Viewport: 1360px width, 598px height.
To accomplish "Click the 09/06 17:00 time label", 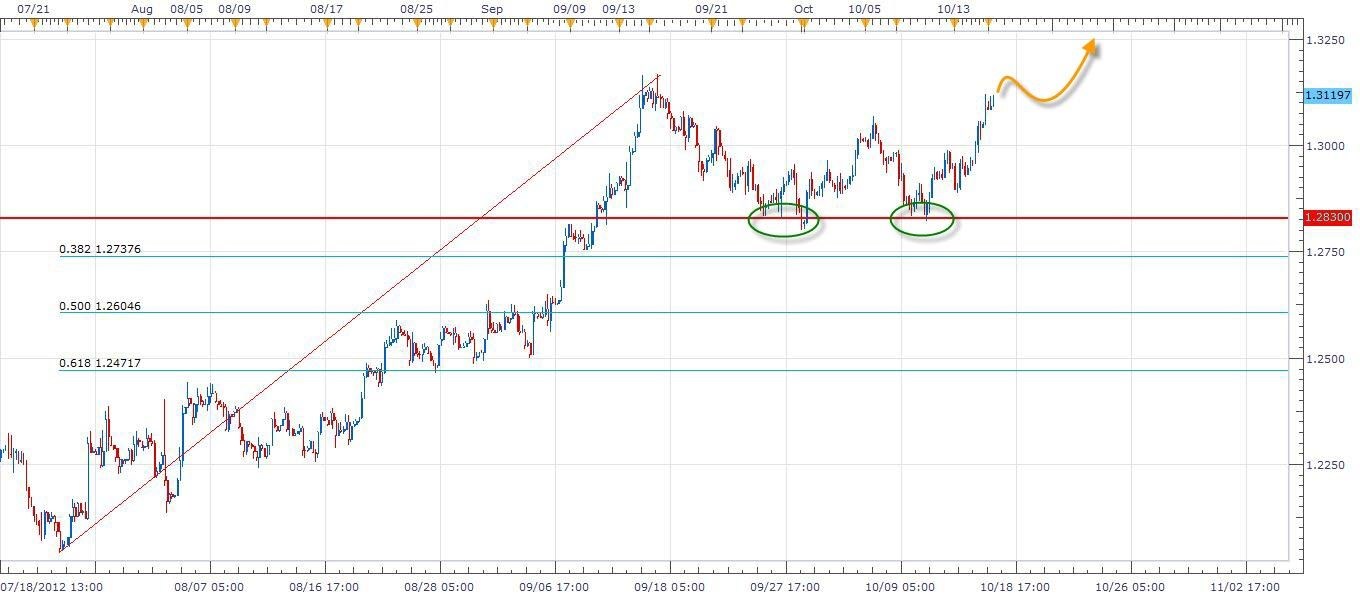I will 555,587.
